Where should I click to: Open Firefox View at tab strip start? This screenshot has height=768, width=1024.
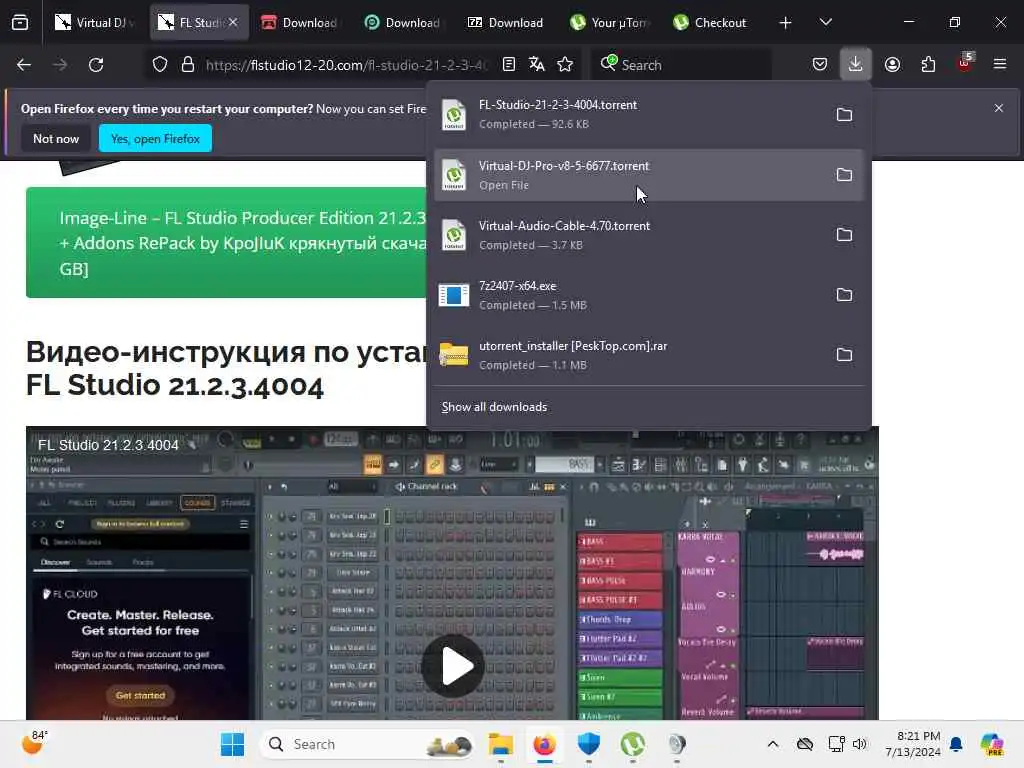20,23
